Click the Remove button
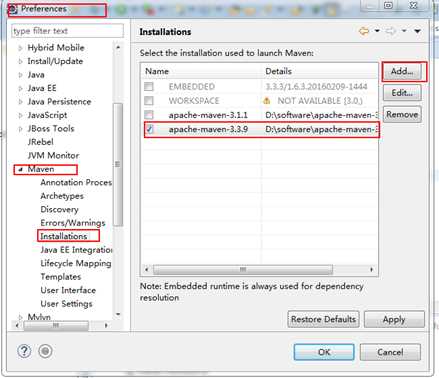 pos(402,114)
